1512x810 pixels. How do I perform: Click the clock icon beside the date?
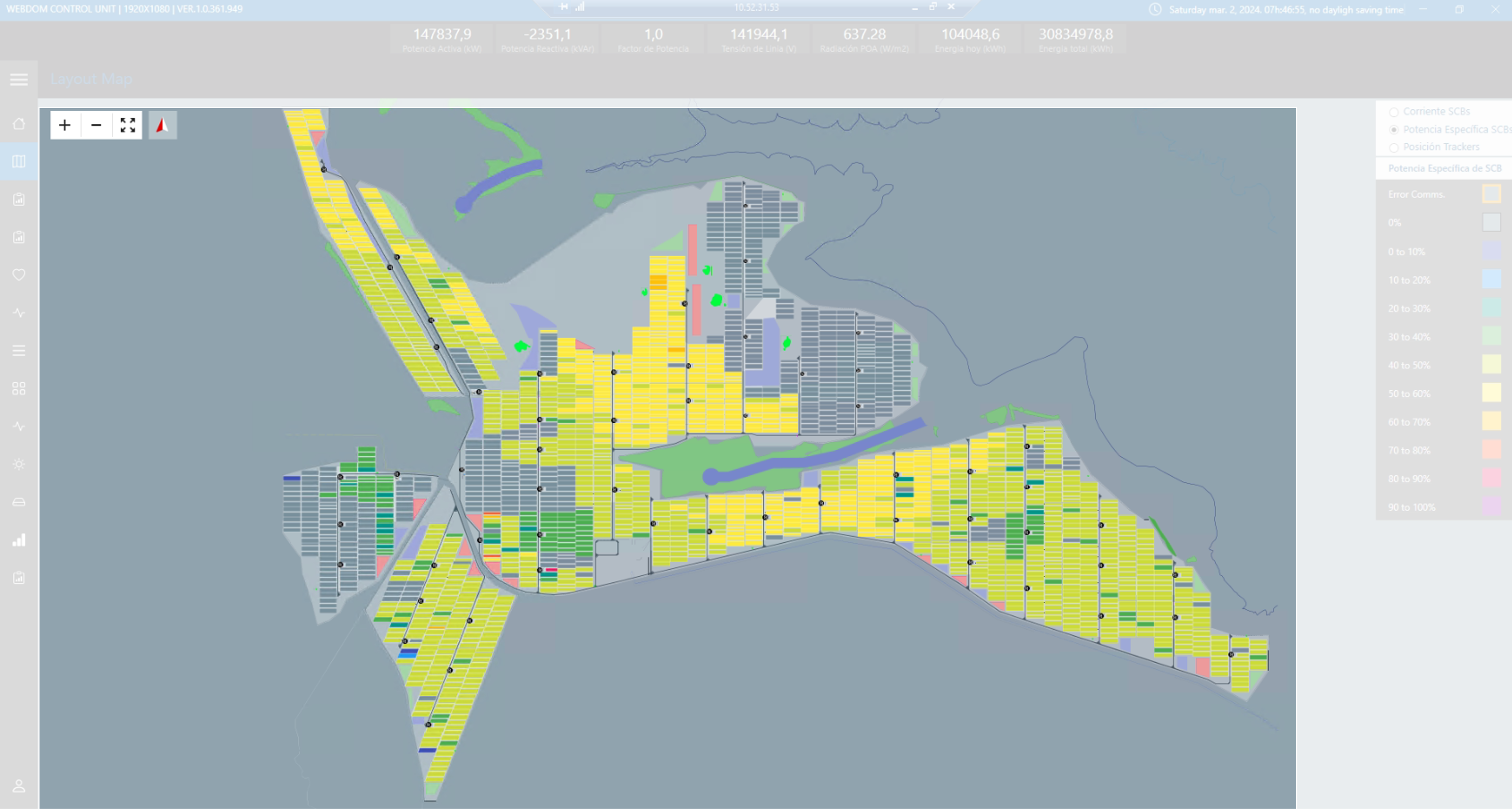(x=1155, y=9)
